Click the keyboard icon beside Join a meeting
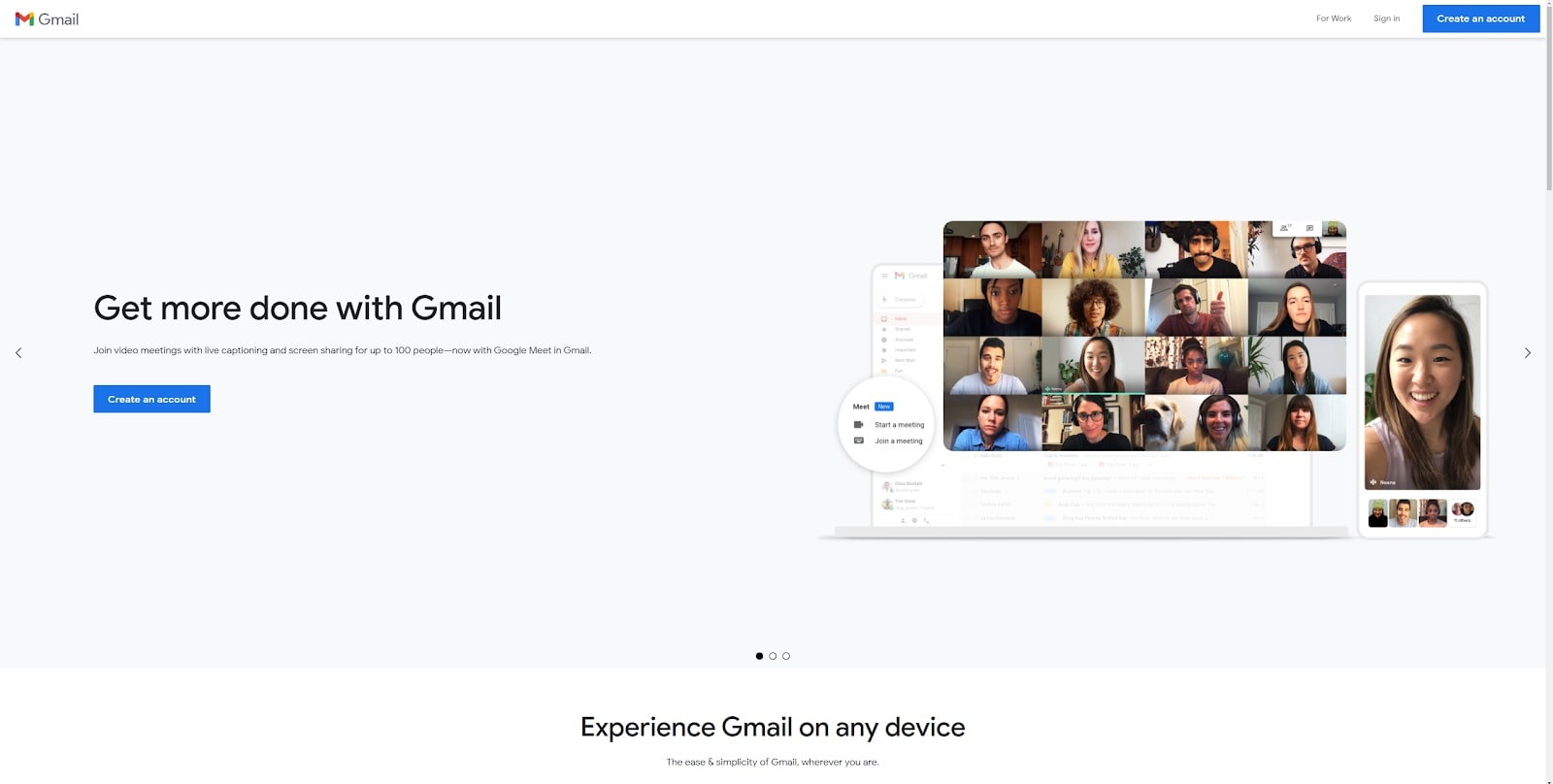1553x784 pixels. (858, 441)
